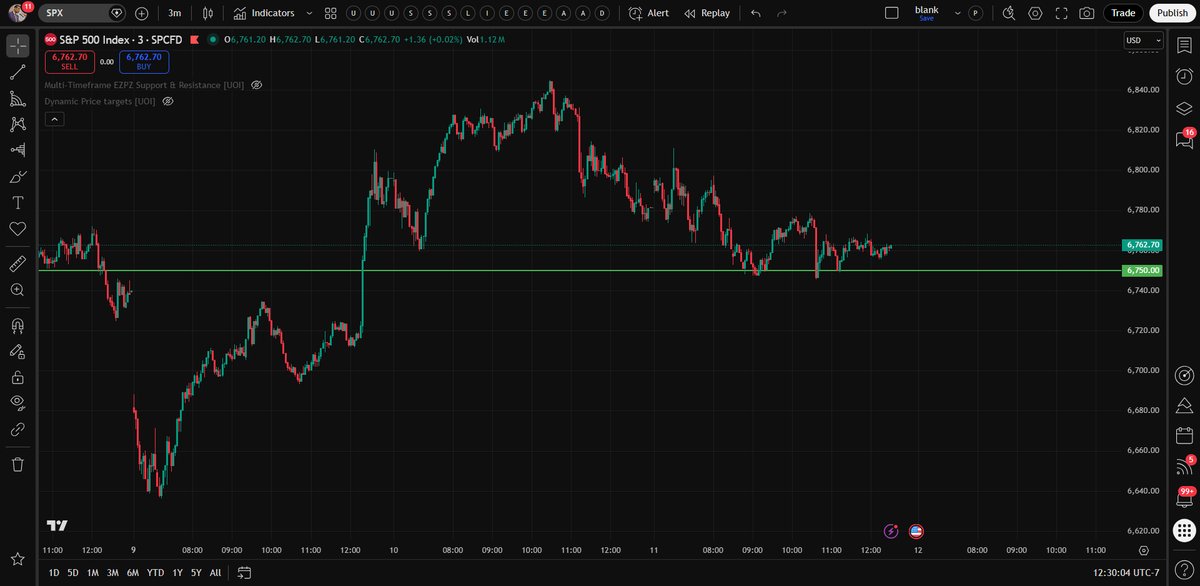Enter Fullscreen mode icon
The image size is (1200, 586).
[1061, 13]
